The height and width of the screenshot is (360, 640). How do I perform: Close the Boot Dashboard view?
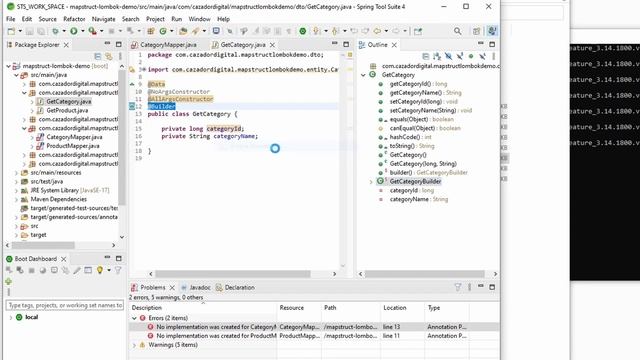pyautogui.click(x=64, y=259)
